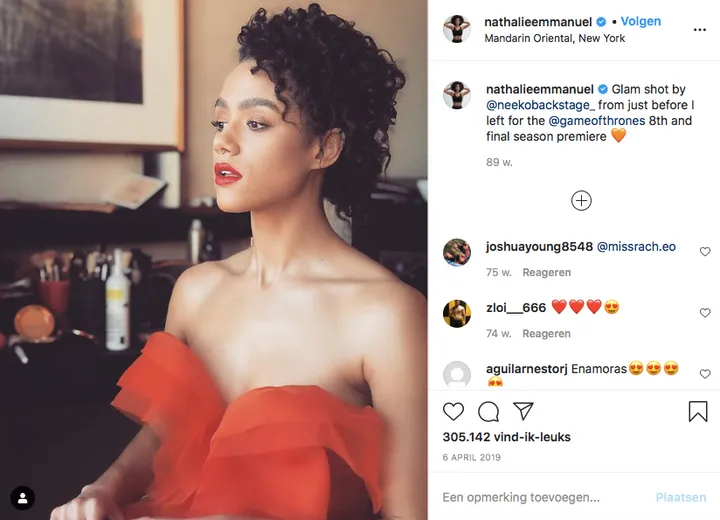
Task: Like aguilarnestorj's comment heart
Action: click(705, 373)
